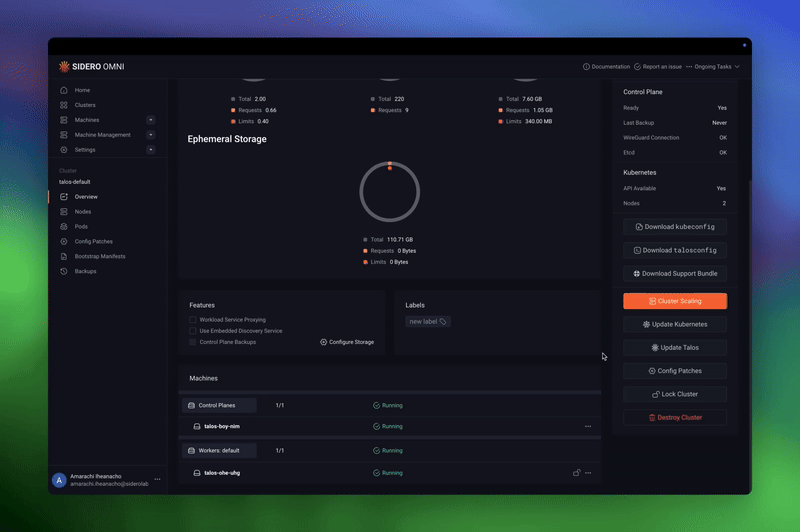Open the Home sidebar icon
This screenshot has width=800, height=532.
64,90
